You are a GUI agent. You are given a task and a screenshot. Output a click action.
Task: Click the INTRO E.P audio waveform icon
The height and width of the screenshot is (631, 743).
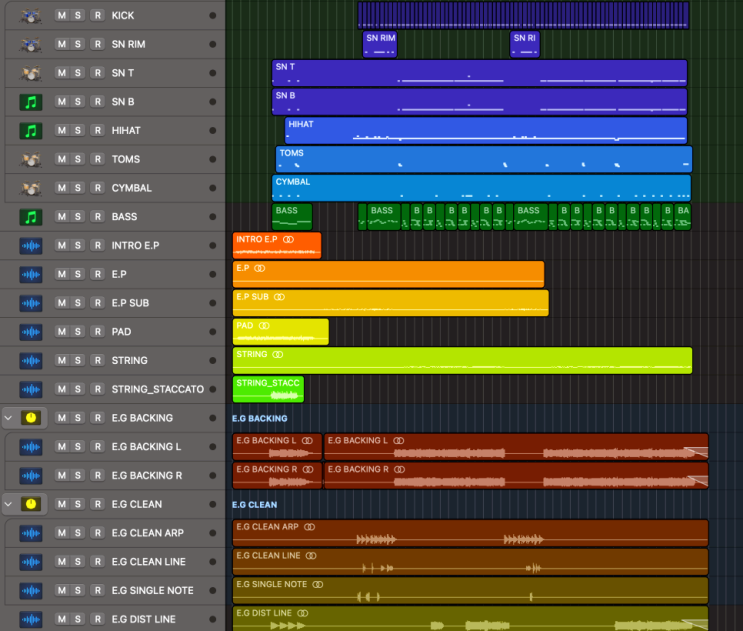point(30,246)
